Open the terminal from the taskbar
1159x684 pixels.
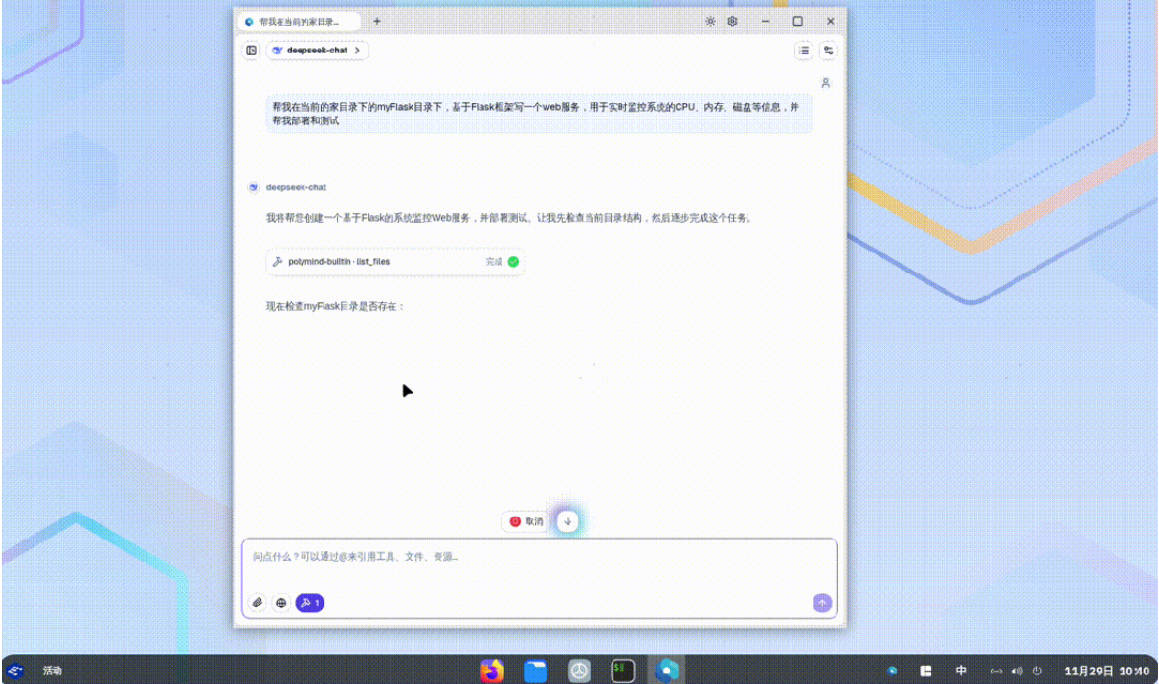click(x=624, y=670)
